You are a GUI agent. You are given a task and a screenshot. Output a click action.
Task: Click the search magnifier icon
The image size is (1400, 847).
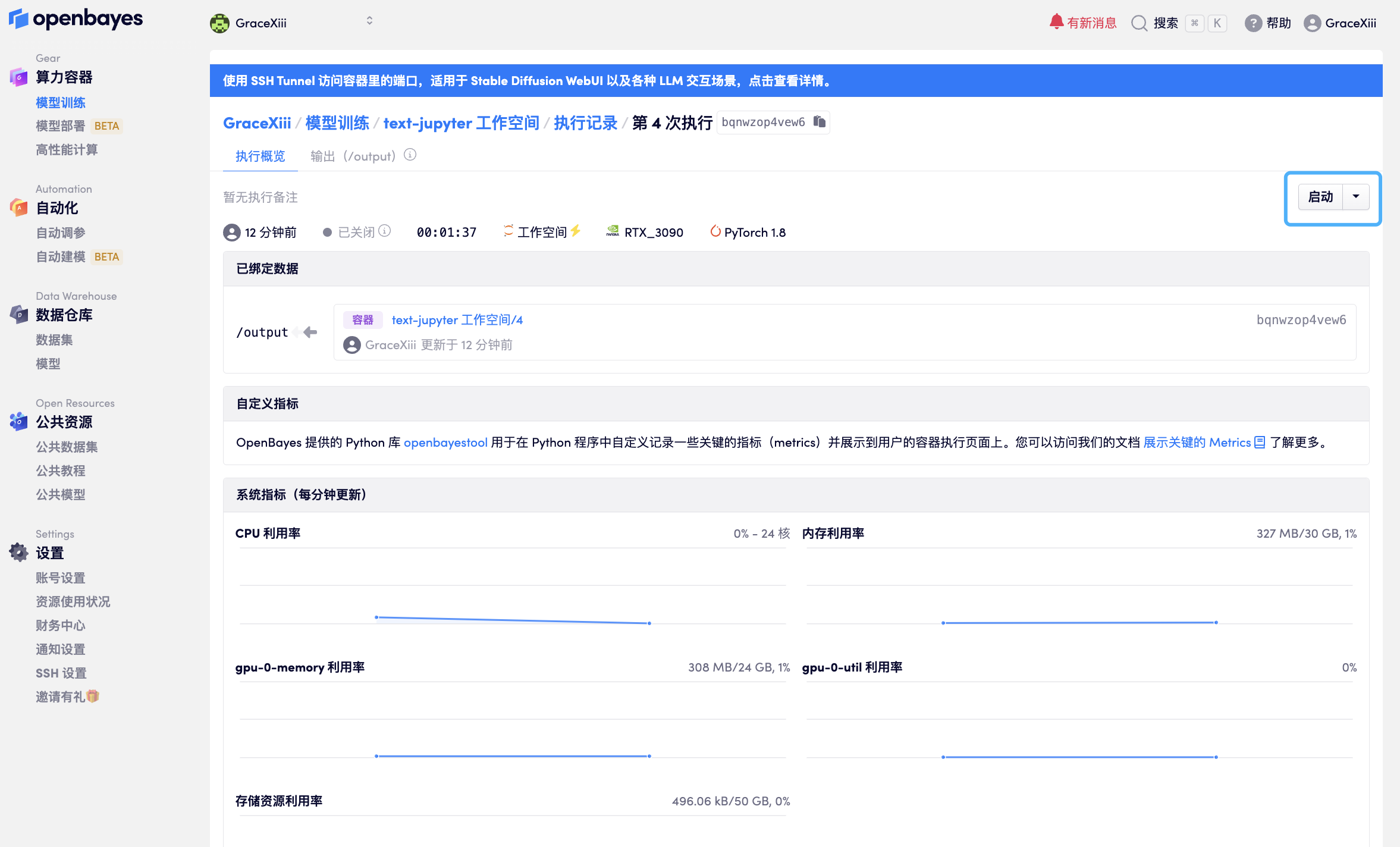[x=1139, y=23]
